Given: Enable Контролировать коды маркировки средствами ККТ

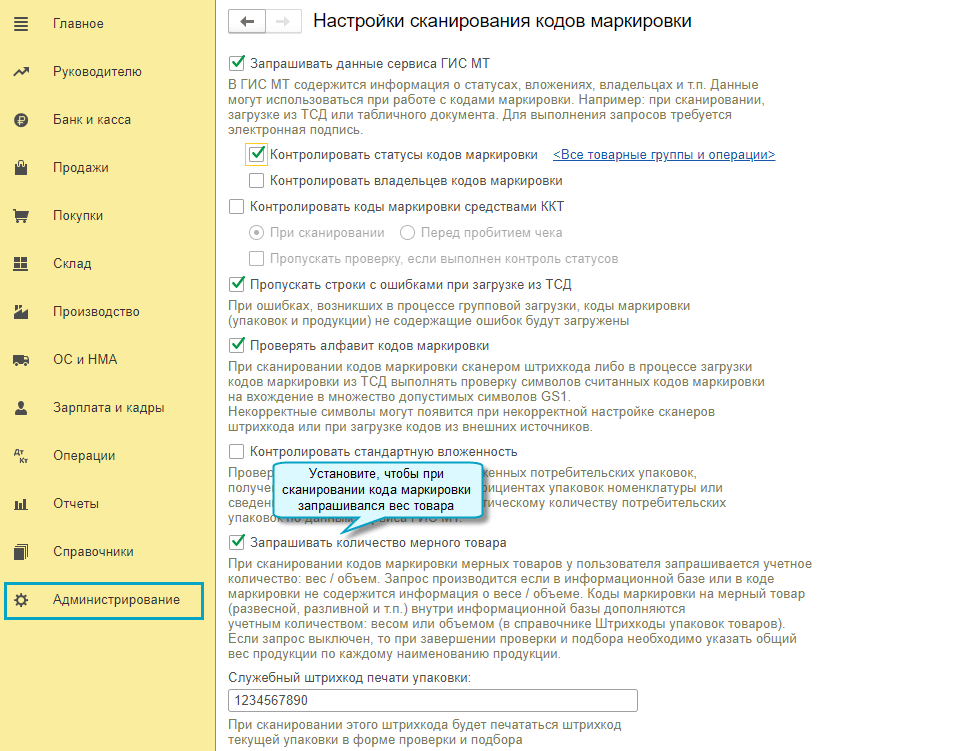Looking at the screenshot, I should tap(236, 207).
